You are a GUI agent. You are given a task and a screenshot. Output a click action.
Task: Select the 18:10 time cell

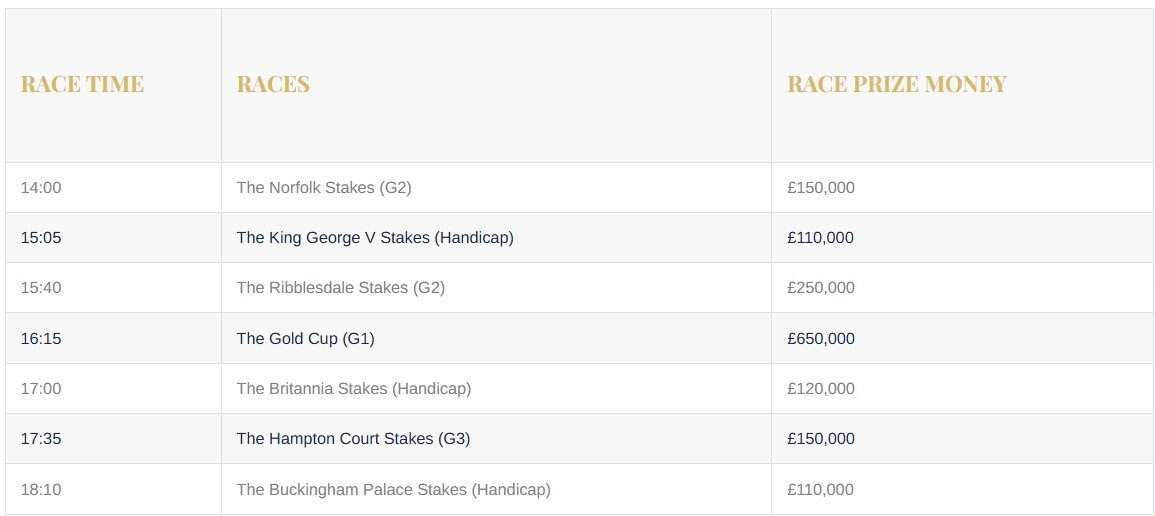41,490
